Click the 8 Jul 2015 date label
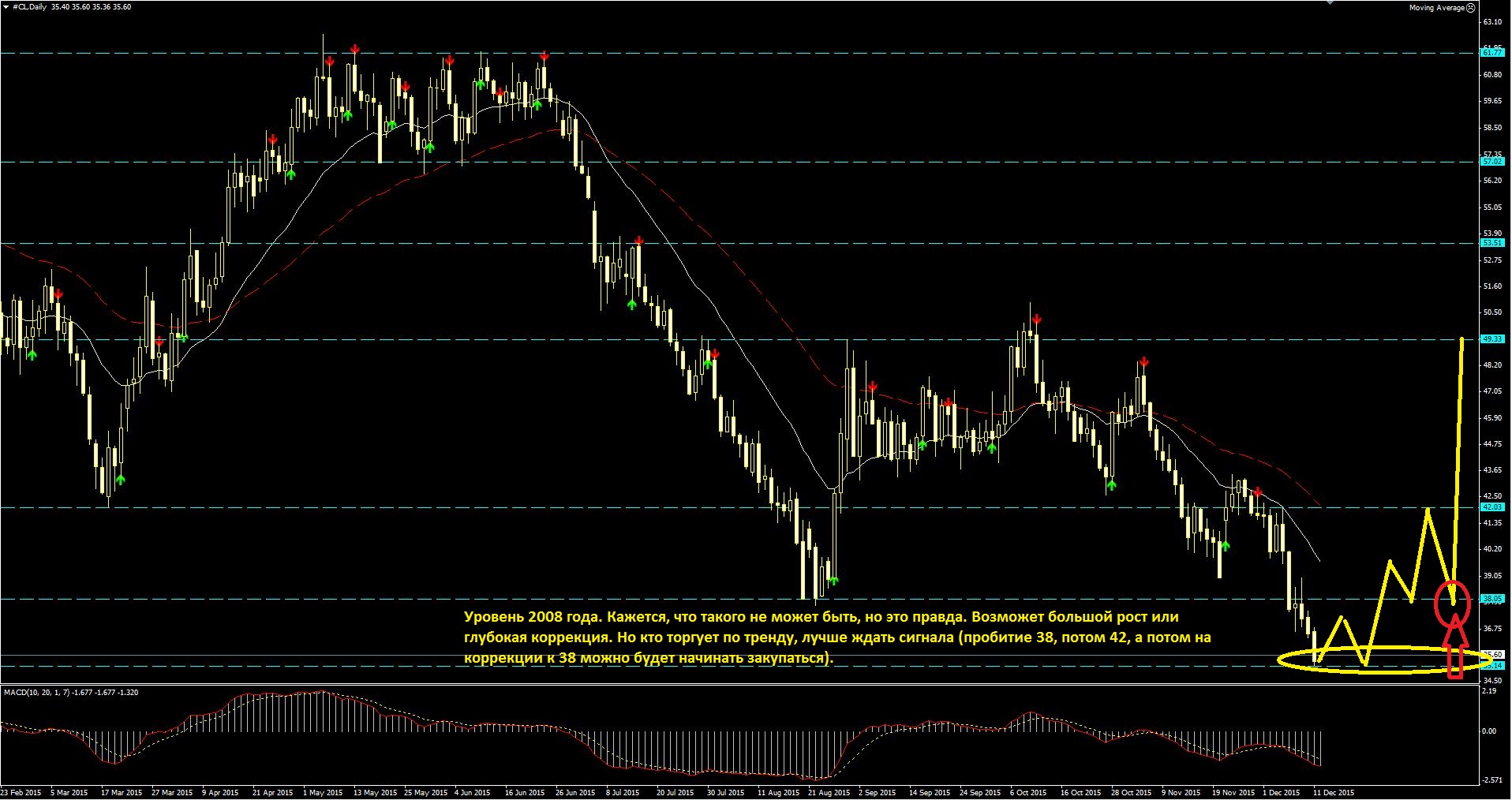Image resolution: width=1512 pixels, height=800 pixels. 623,793
